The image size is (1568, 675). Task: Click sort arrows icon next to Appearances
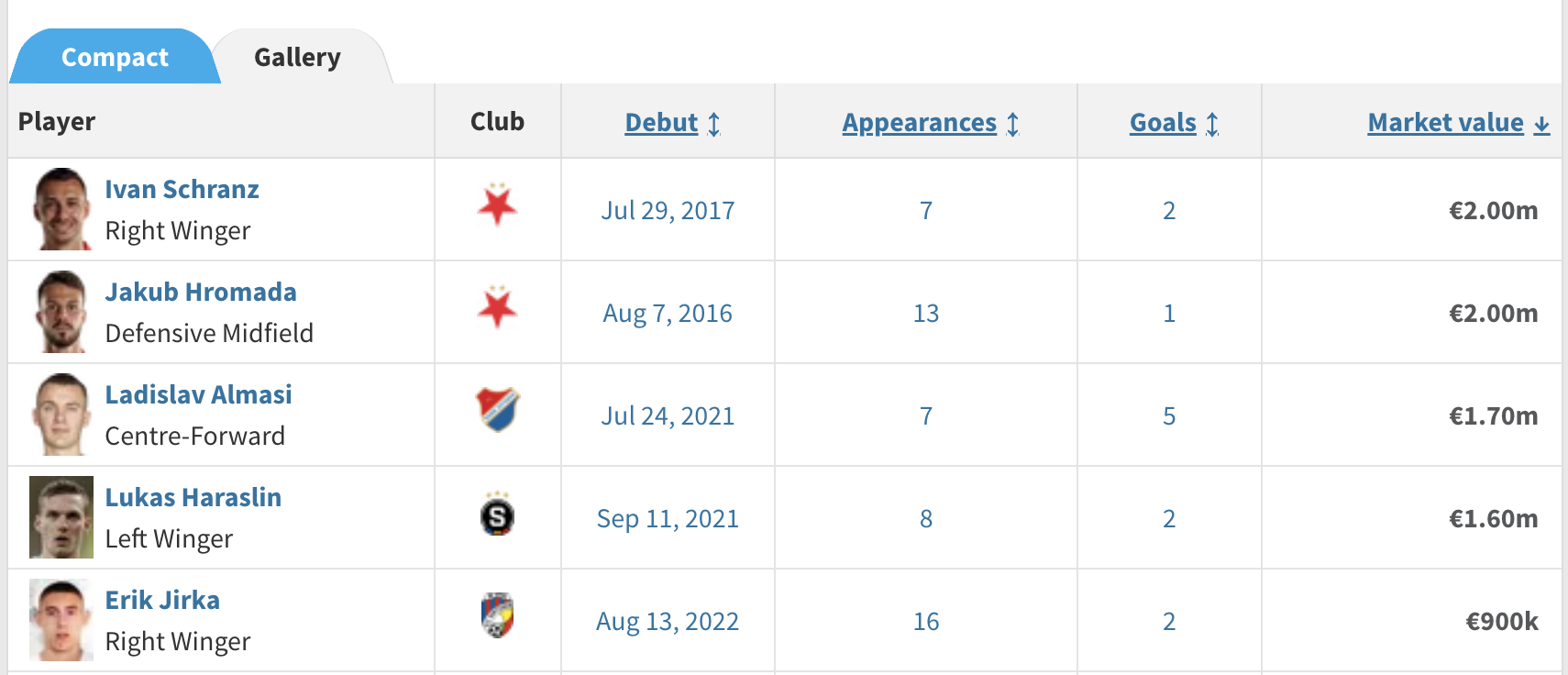tap(1013, 124)
